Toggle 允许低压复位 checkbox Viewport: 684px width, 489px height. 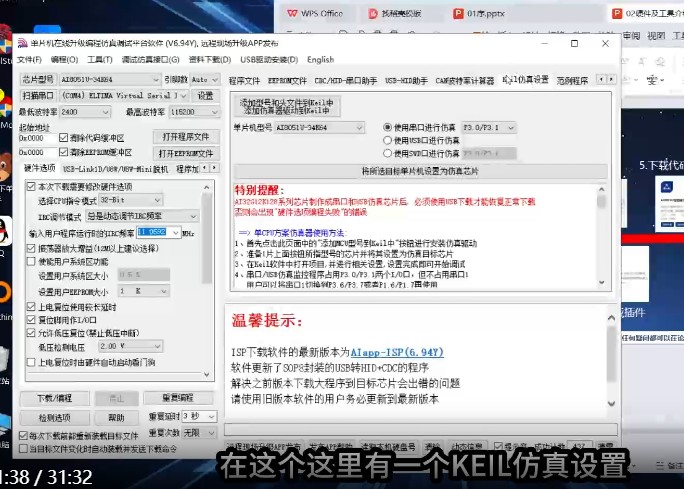pos(31,333)
